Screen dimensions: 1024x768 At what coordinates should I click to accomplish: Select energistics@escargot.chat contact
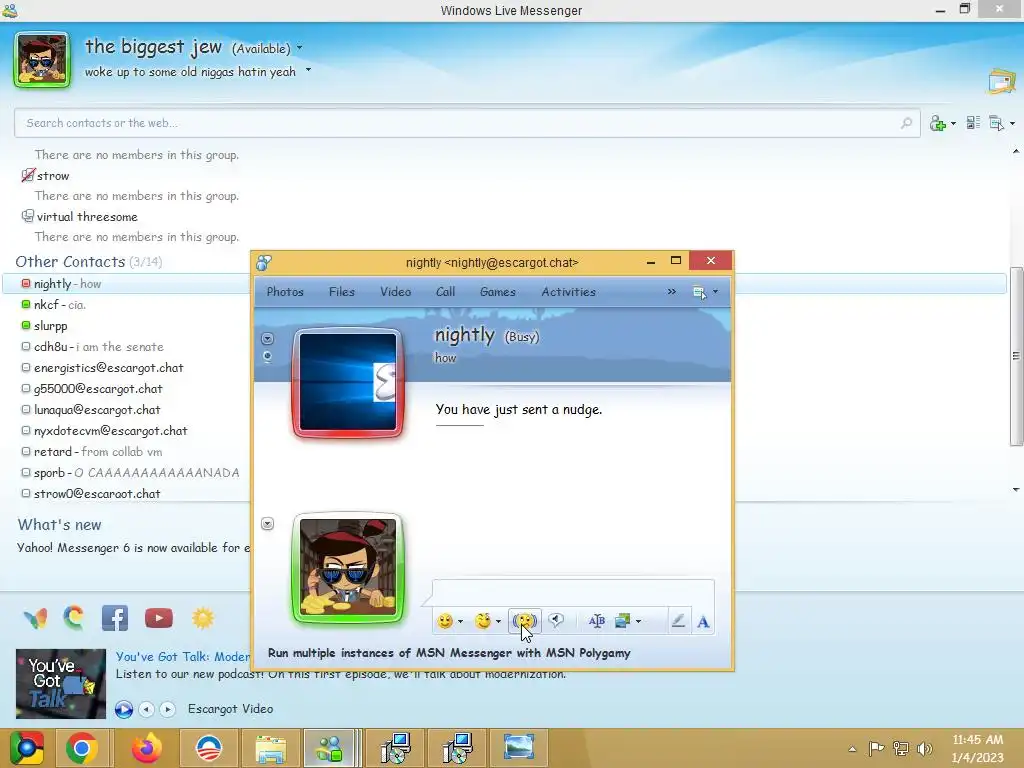[504, 368]
